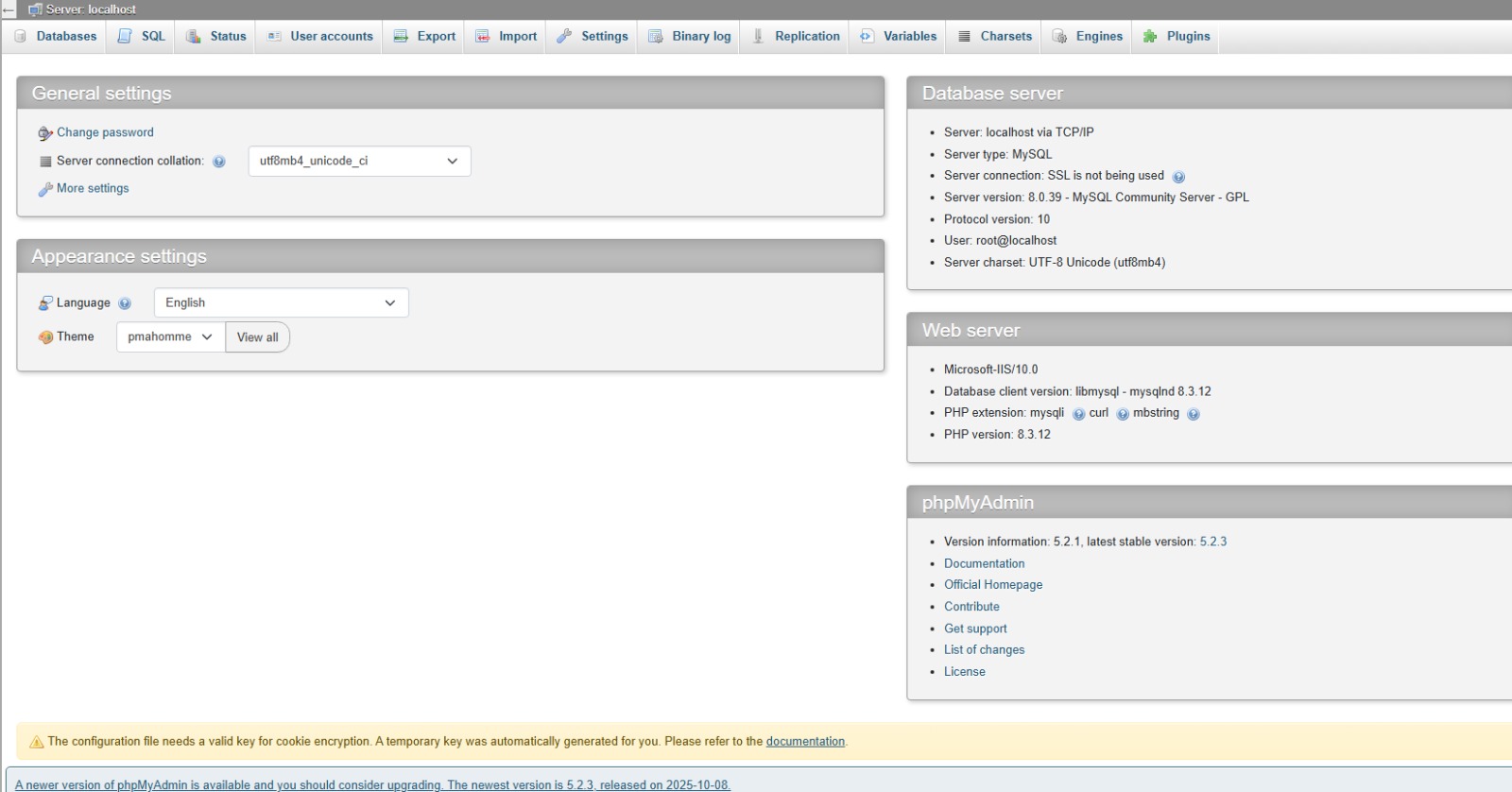Click the Replication icon
Screen dimensions: 1512x792
[758, 36]
